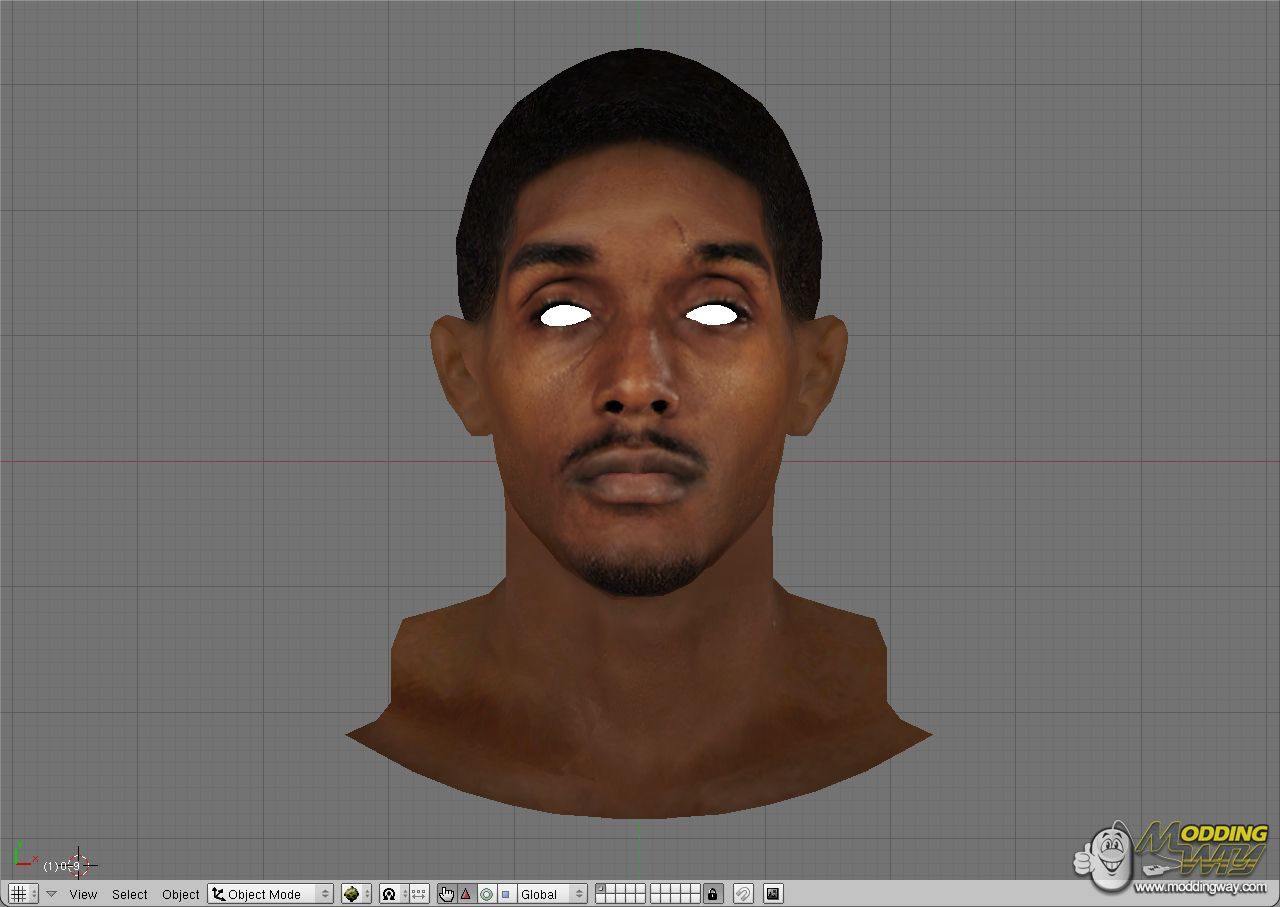The image size is (1280, 907).
Task: Open the View menu
Action: click(83, 894)
